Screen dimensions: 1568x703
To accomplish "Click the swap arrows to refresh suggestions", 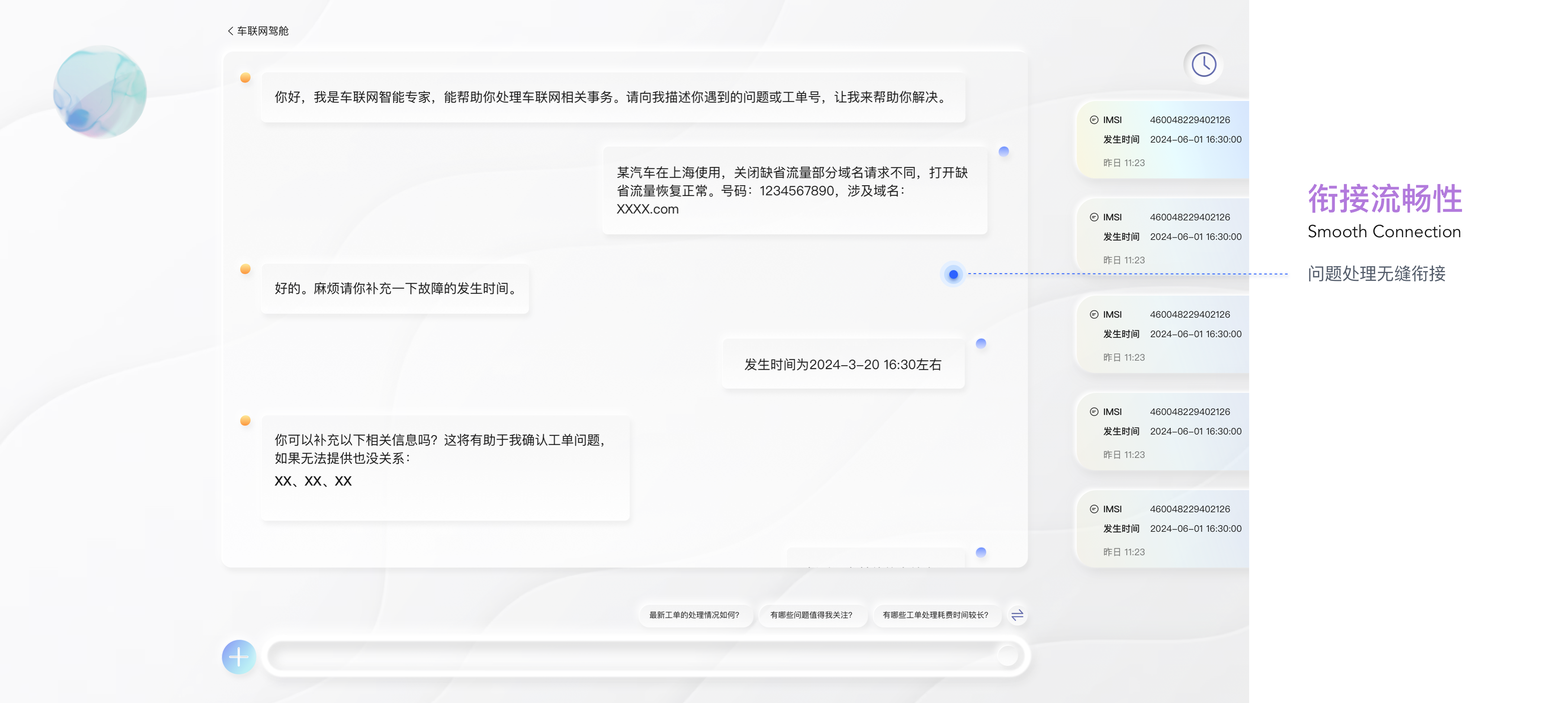I will 1017,615.
